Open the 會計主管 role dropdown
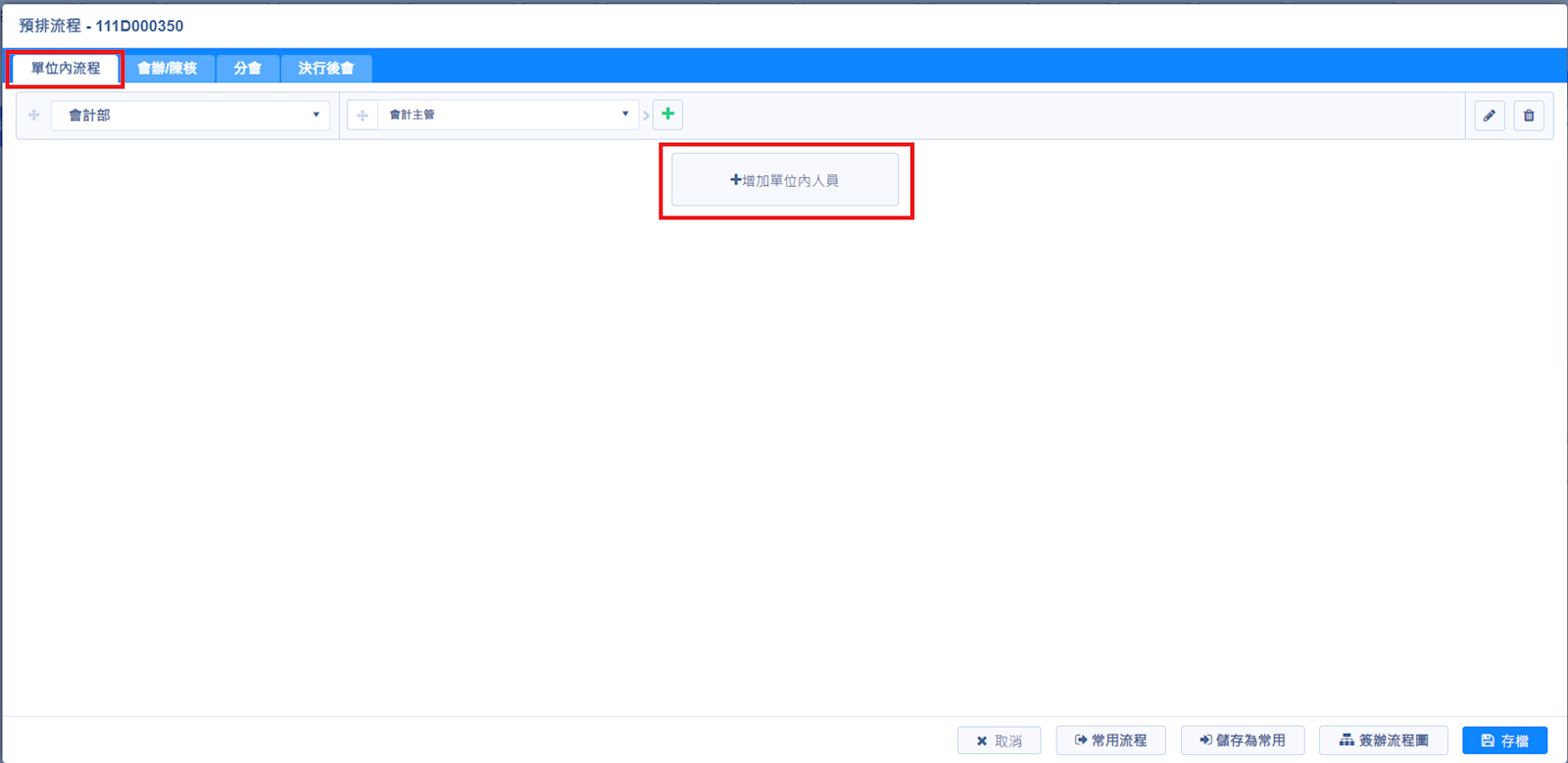This screenshot has height=763, width=1568. [508, 116]
